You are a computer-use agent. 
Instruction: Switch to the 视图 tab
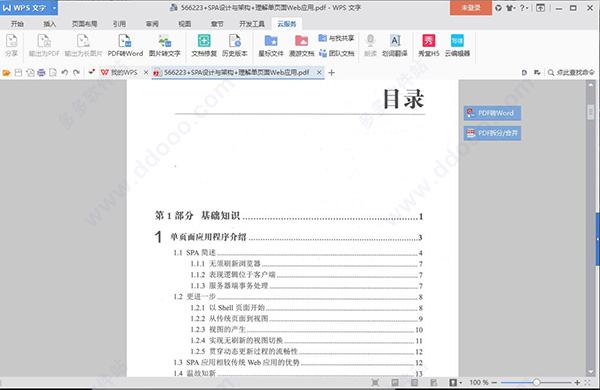tap(184, 24)
